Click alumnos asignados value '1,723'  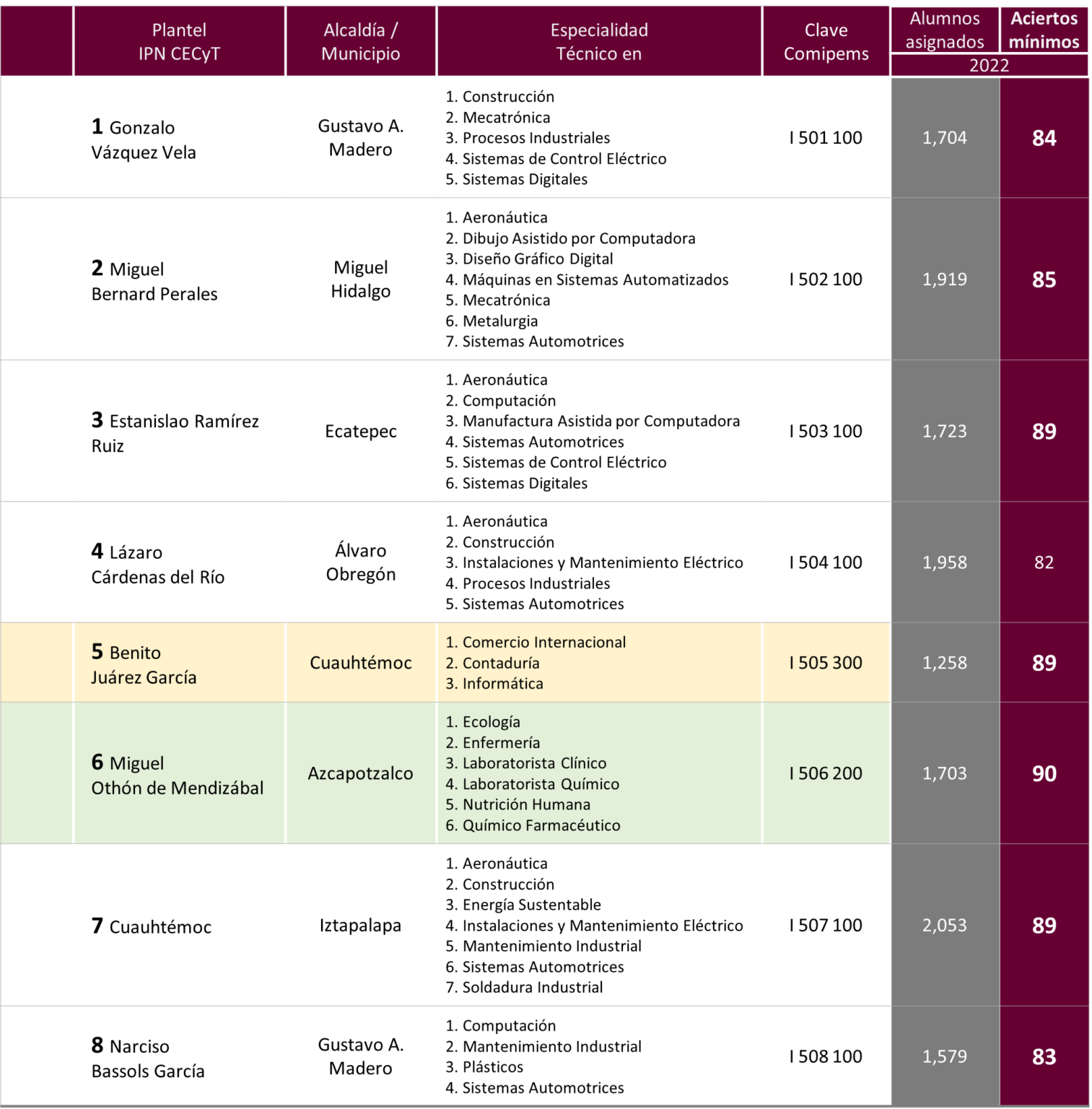click(945, 431)
